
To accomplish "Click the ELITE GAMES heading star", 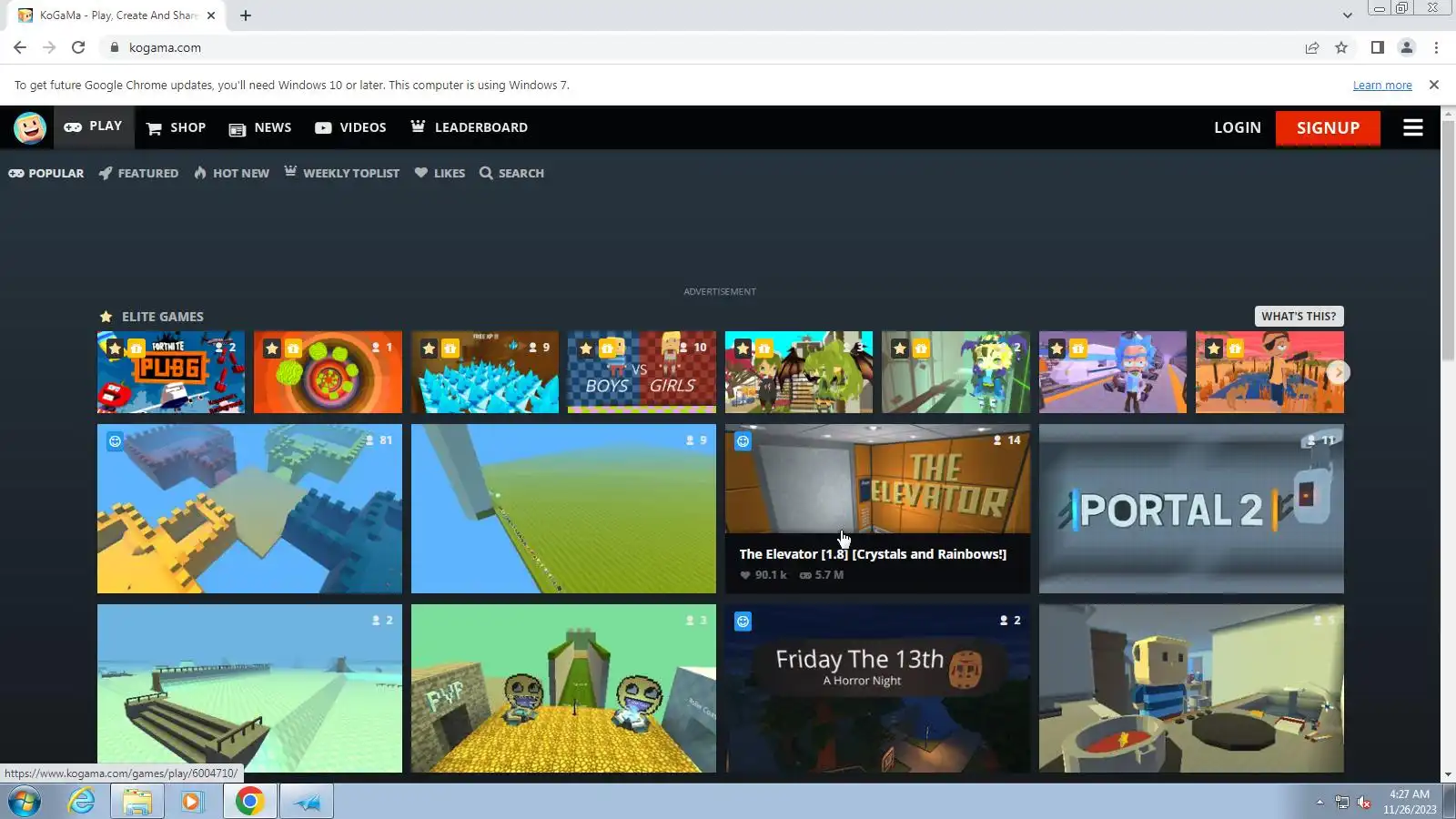I will (106, 317).
